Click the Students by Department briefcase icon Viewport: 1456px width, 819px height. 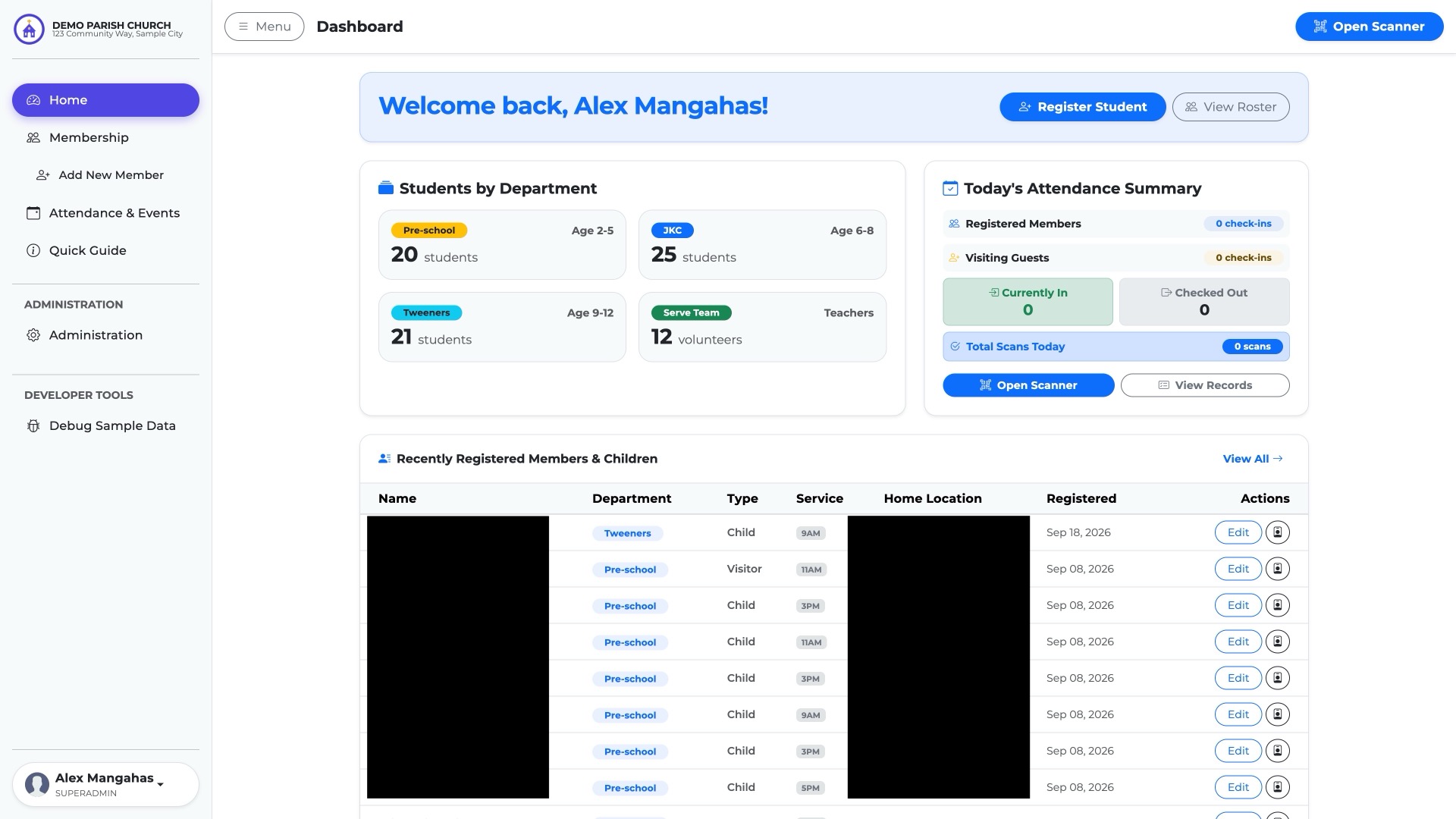(x=385, y=188)
